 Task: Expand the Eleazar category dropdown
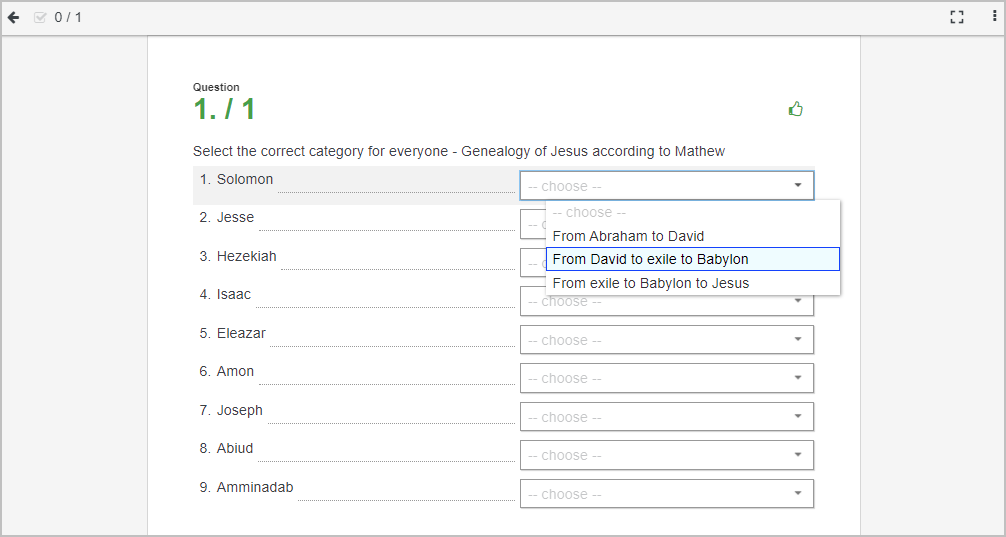click(667, 339)
